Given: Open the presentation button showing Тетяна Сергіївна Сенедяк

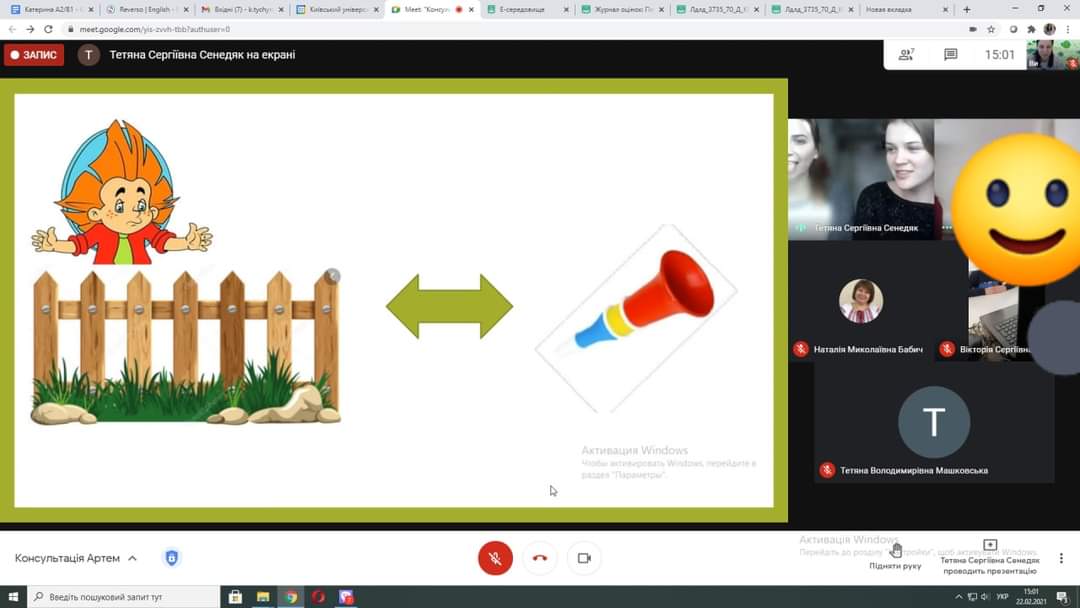Looking at the screenshot, I should point(990,558).
